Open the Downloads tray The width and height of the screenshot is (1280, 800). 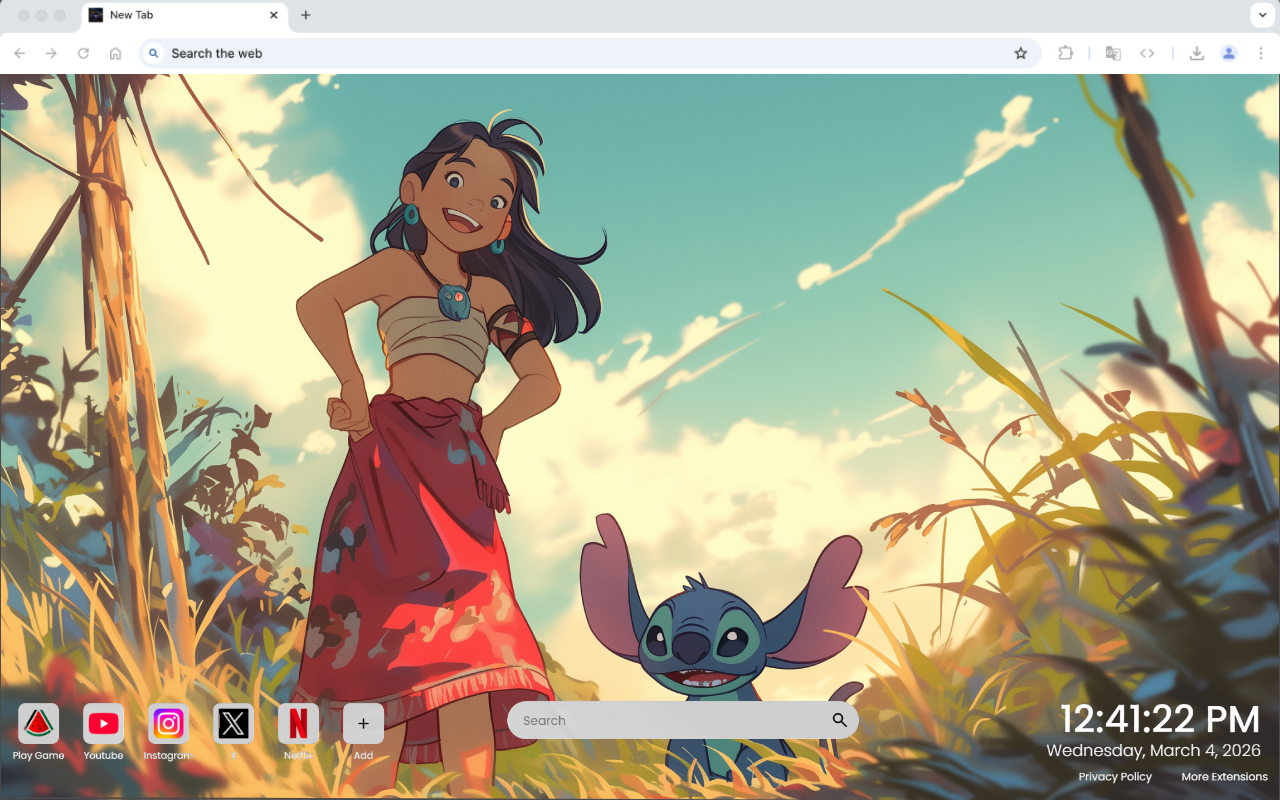click(1196, 53)
